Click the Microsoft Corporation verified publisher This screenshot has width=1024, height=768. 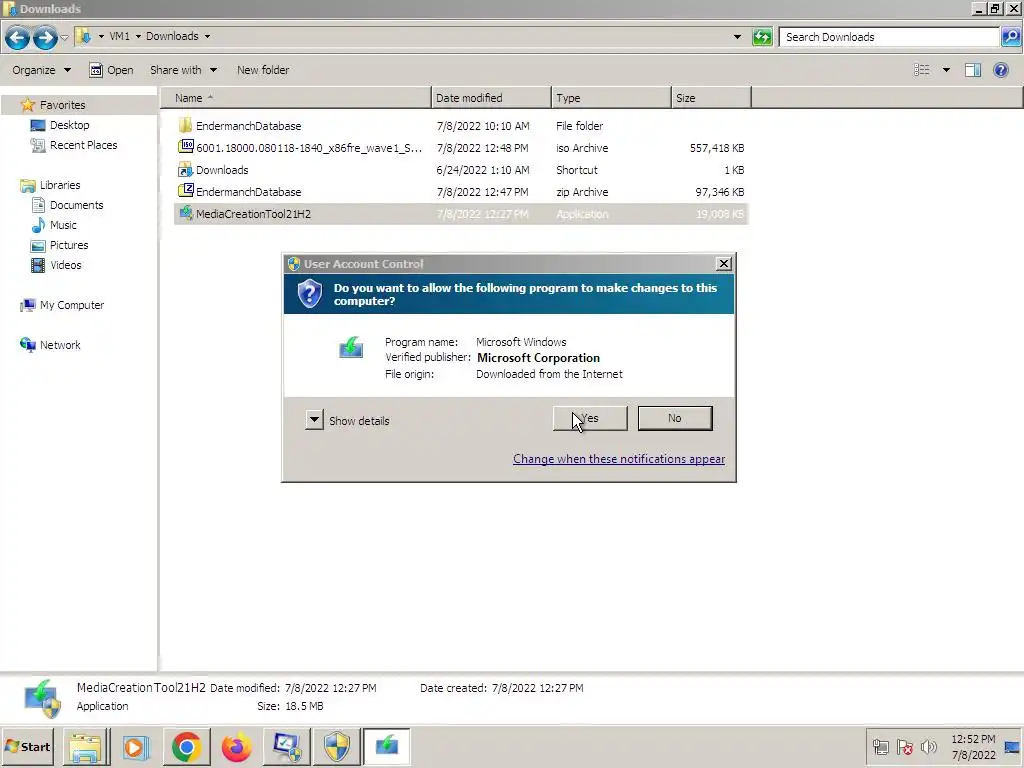(x=538, y=358)
